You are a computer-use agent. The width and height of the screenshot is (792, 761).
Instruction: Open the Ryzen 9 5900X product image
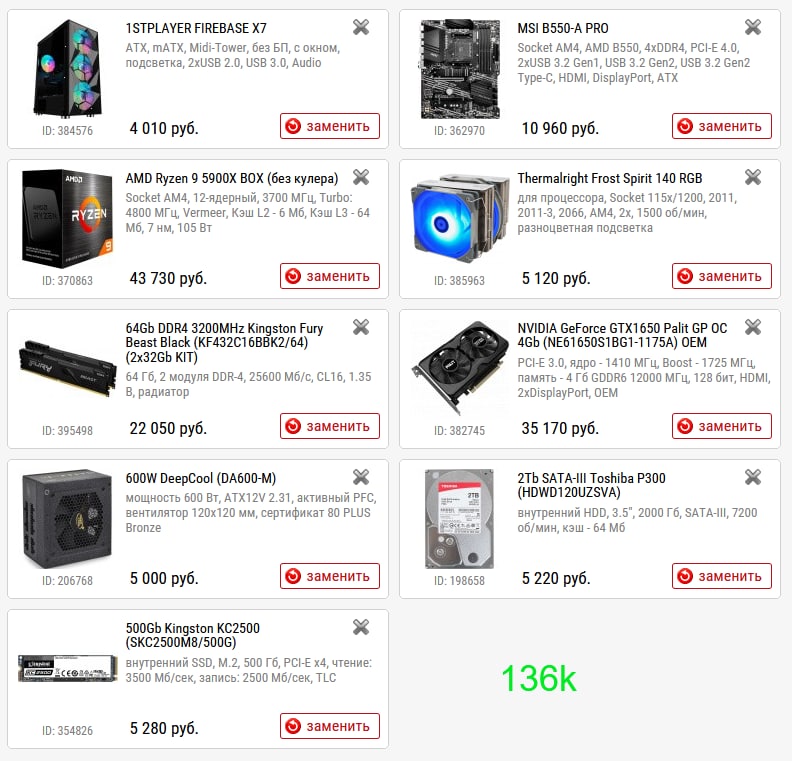[x=67, y=219]
